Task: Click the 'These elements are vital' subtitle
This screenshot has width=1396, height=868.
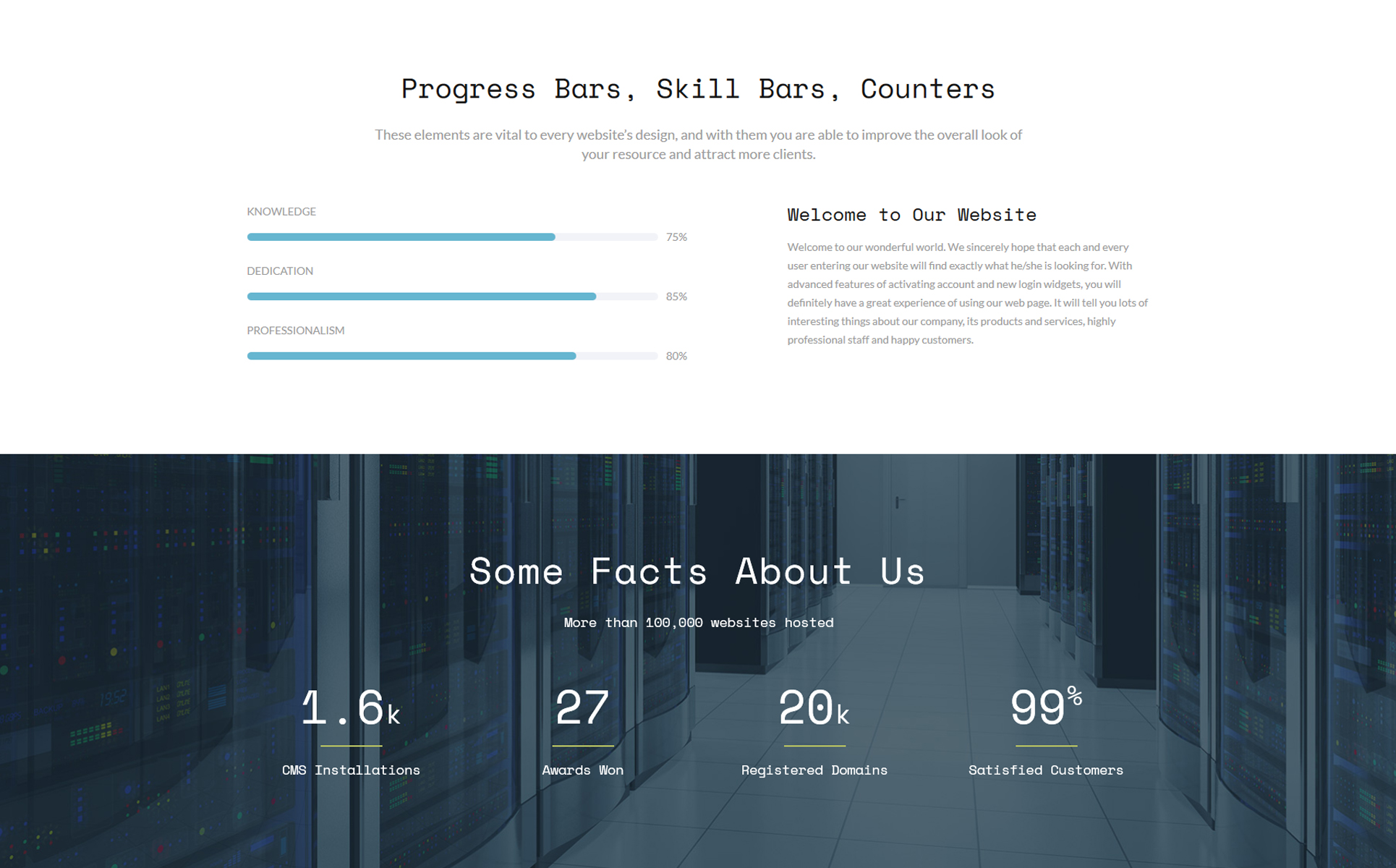Action: coord(698,144)
